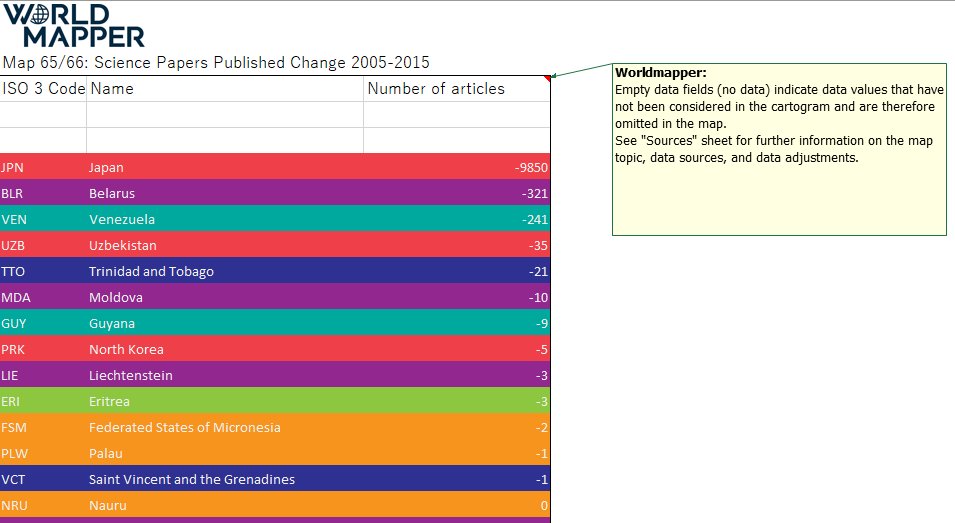Select the value -3 in Eritrea row
Viewport: 955px width, 523px height.
(457, 401)
